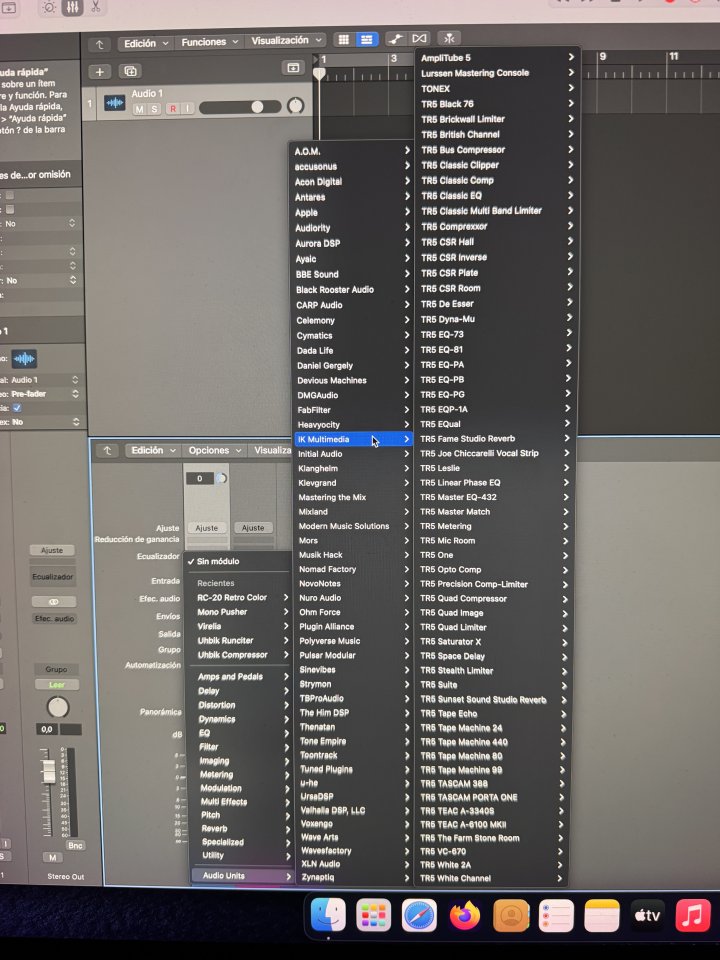Open Contacts in the Dock
The height and width of the screenshot is (960, 720).
pyautogui.click(x=511, y=916)
